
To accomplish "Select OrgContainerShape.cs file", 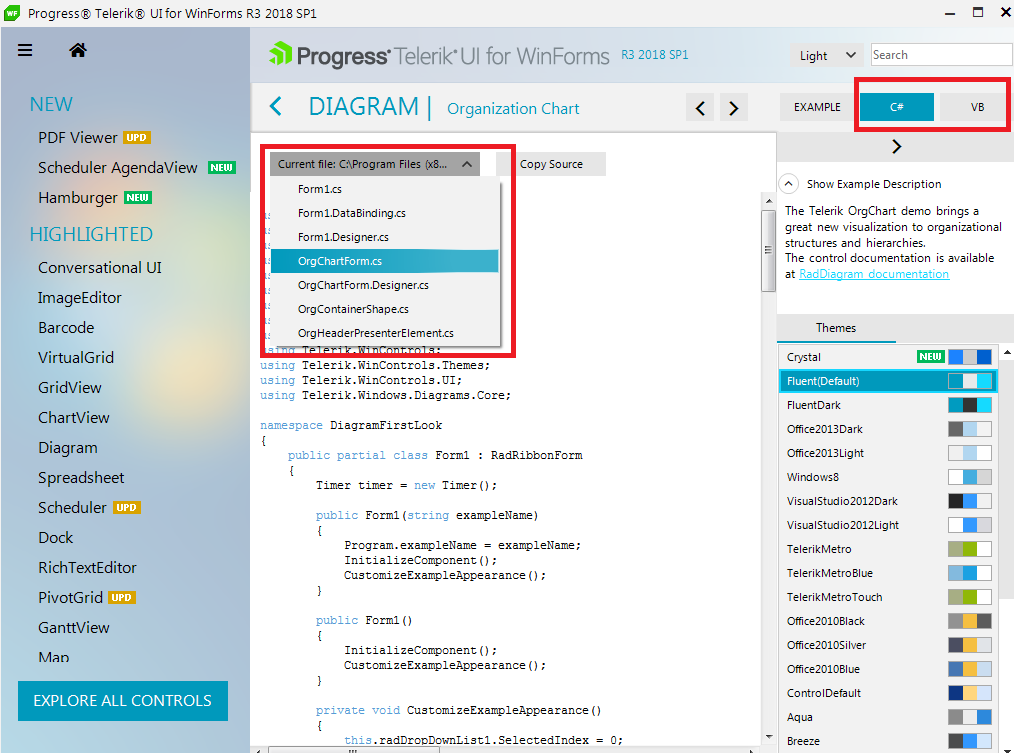I will 385,309.
